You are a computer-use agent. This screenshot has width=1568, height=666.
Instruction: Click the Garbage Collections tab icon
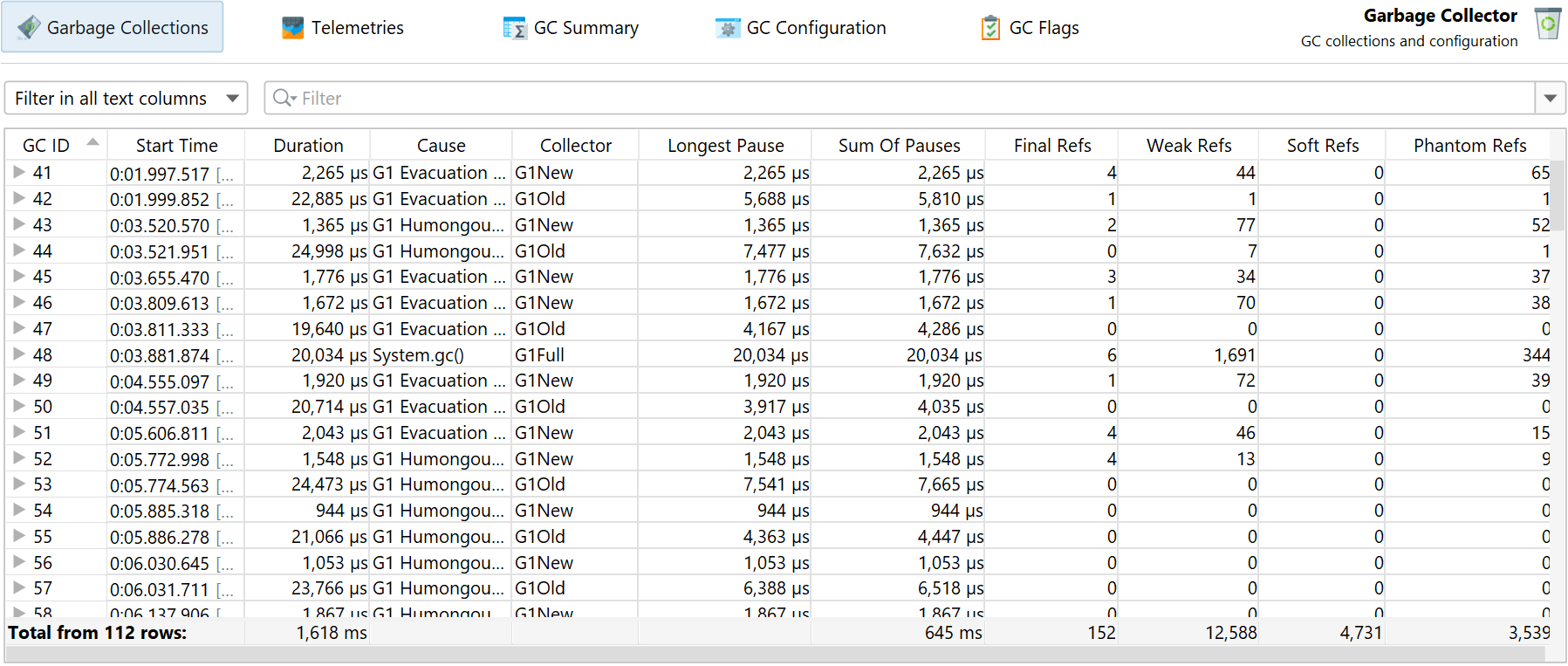pos(29,27)
